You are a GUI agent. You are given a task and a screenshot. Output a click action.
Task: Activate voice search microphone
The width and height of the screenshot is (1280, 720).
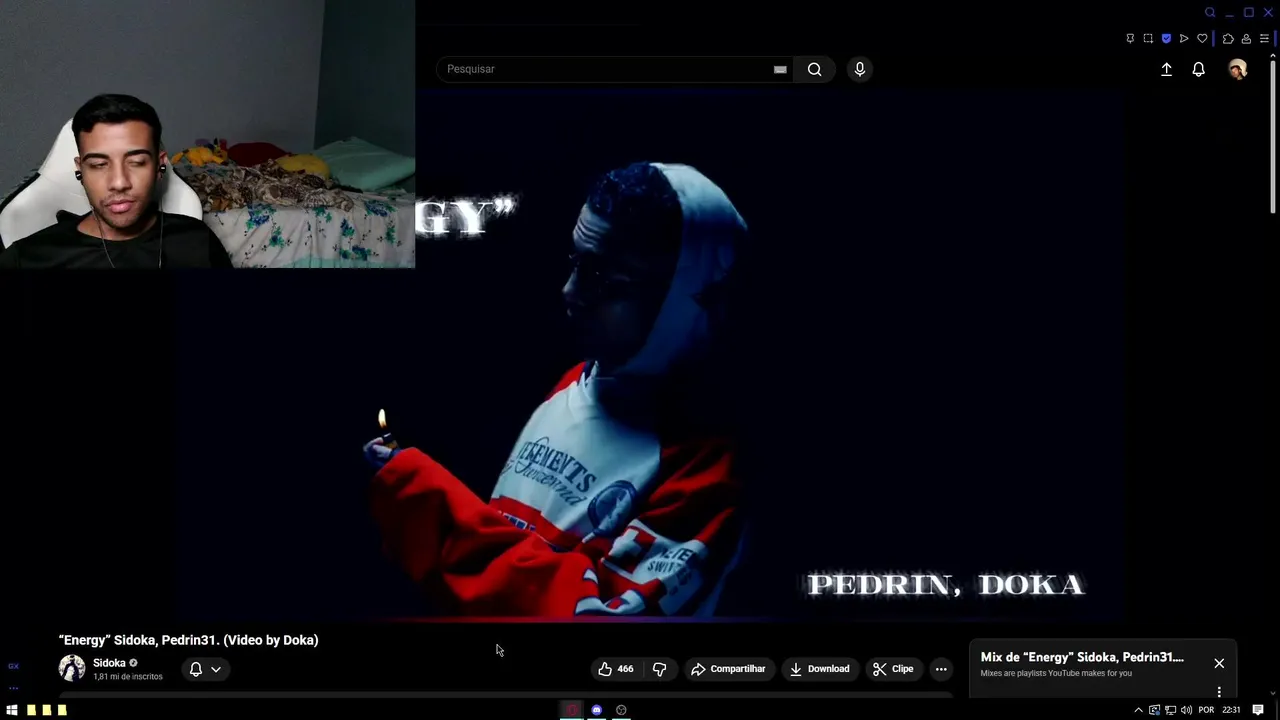coord(859,69)
